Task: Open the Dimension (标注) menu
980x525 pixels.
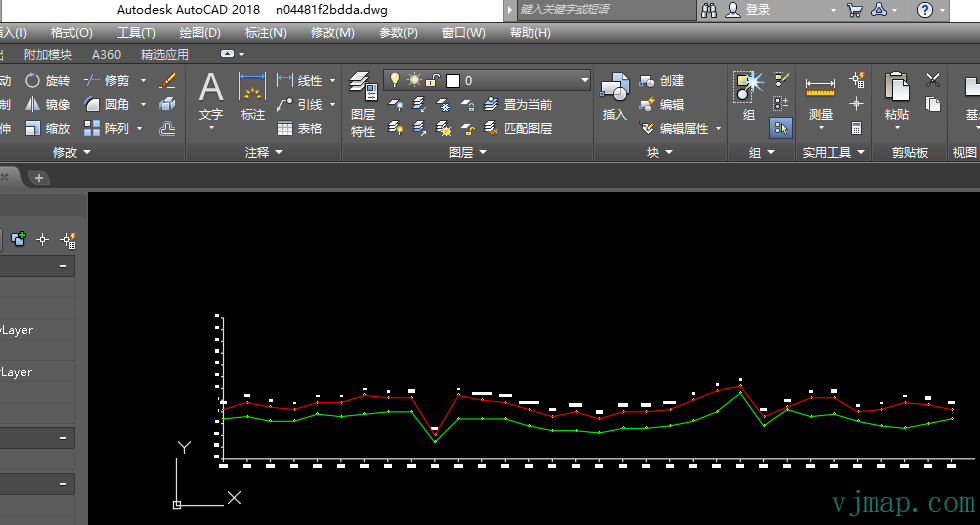Action: 266,33
